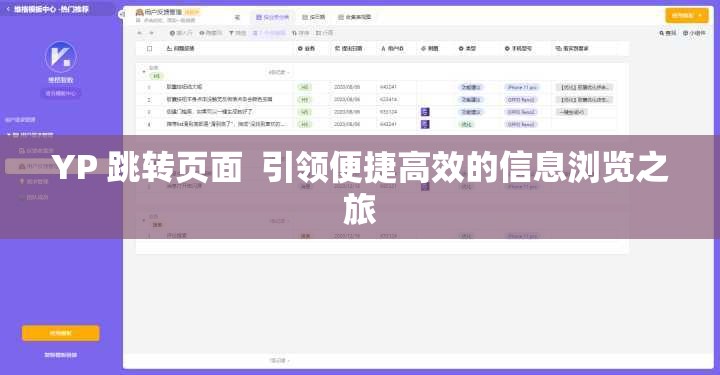Click the 2020/08/06 date in row 1
This screenshot has height=375, width=720.
347,87
